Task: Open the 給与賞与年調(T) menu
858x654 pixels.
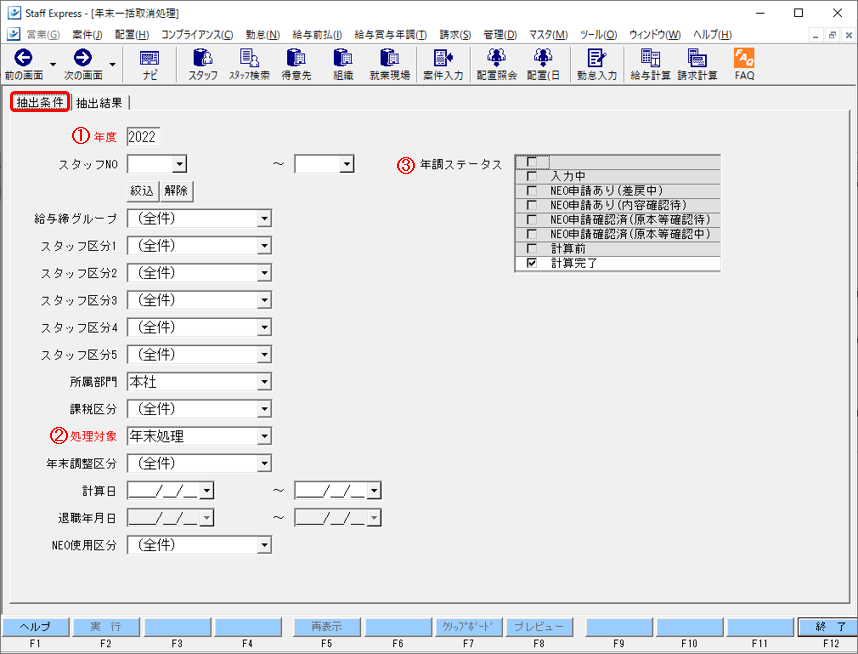Action: pos(390,34)
